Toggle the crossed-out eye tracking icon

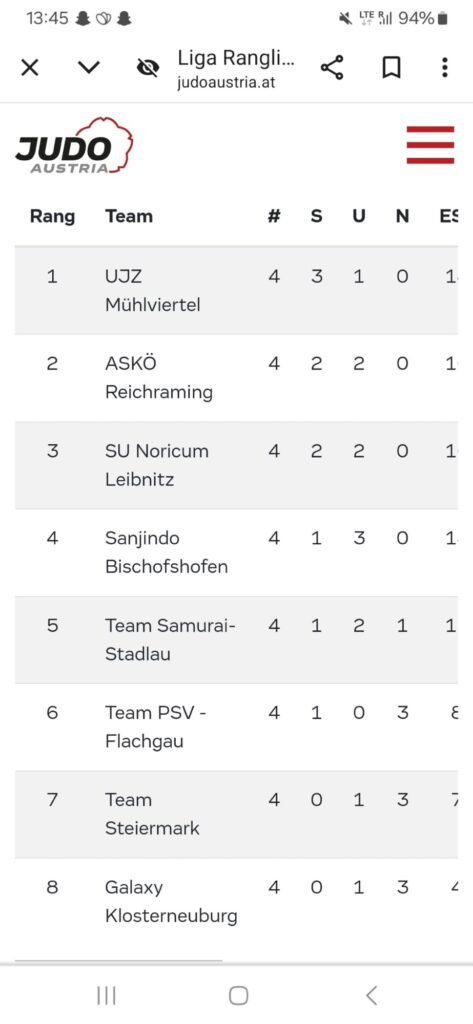pyautogui.click(x=148, y=67)
